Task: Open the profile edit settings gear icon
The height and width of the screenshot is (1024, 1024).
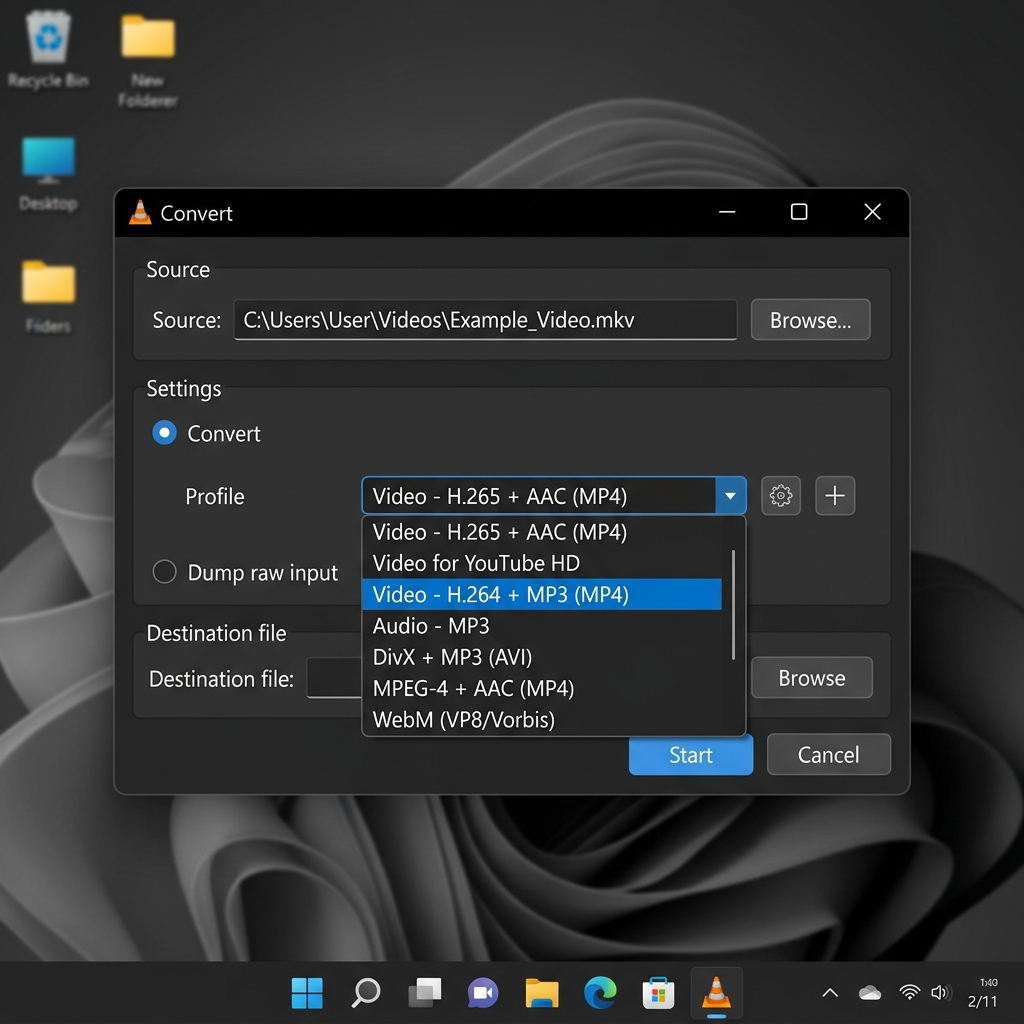Action: pyautogui.click(x=780, y=496)
